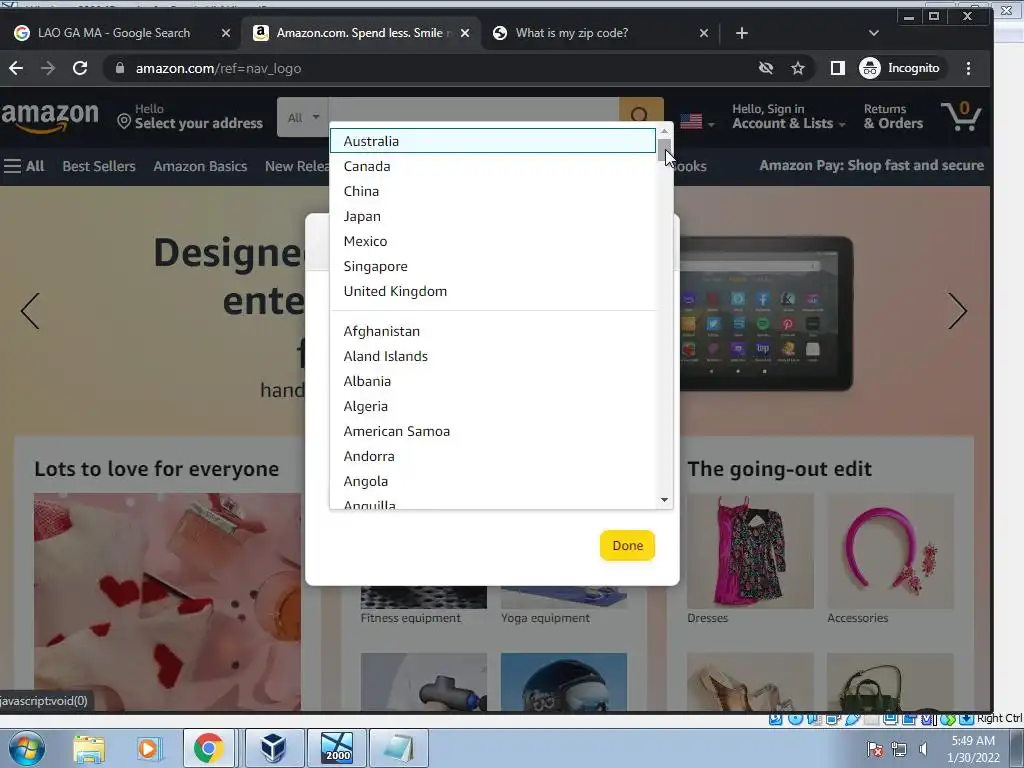Select Albania in the dropdown list

(x=492, y=381)
